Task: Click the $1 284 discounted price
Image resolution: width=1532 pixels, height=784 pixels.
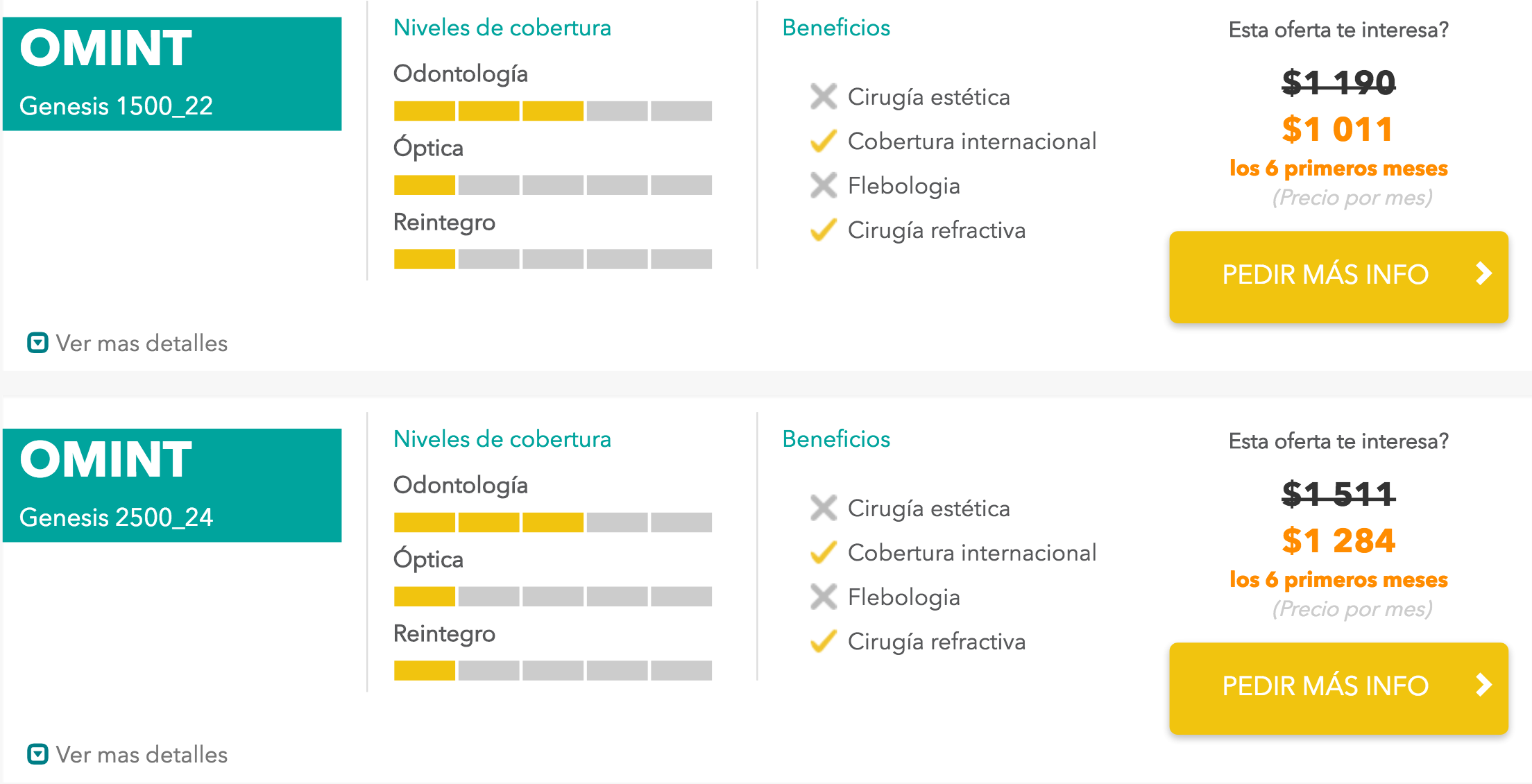Action: pos(1338,541)
